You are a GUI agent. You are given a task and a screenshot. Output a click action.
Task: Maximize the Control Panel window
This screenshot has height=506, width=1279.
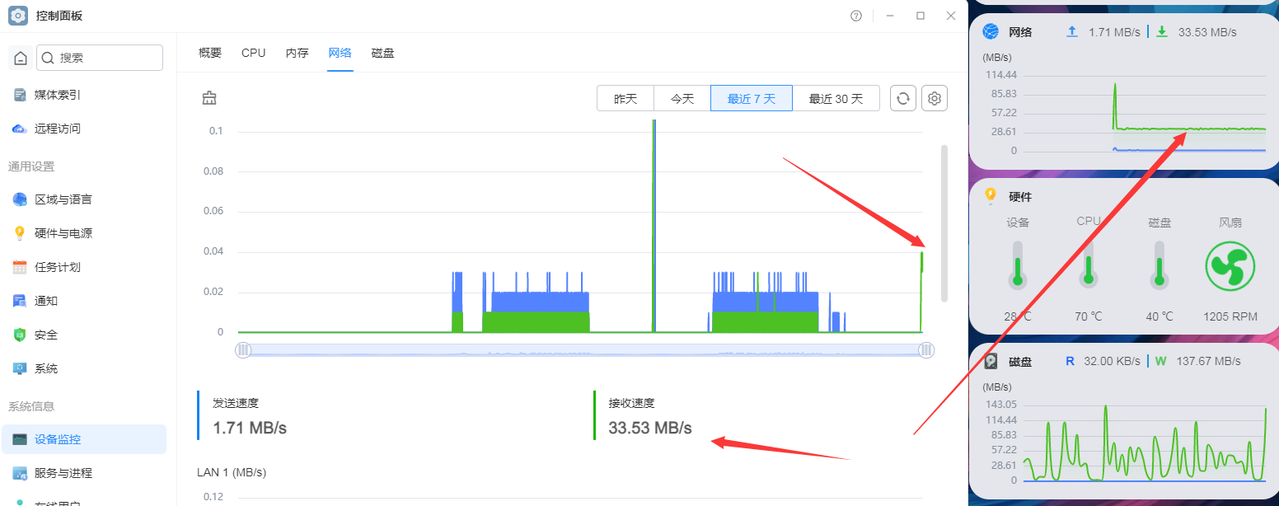point(920,16)
